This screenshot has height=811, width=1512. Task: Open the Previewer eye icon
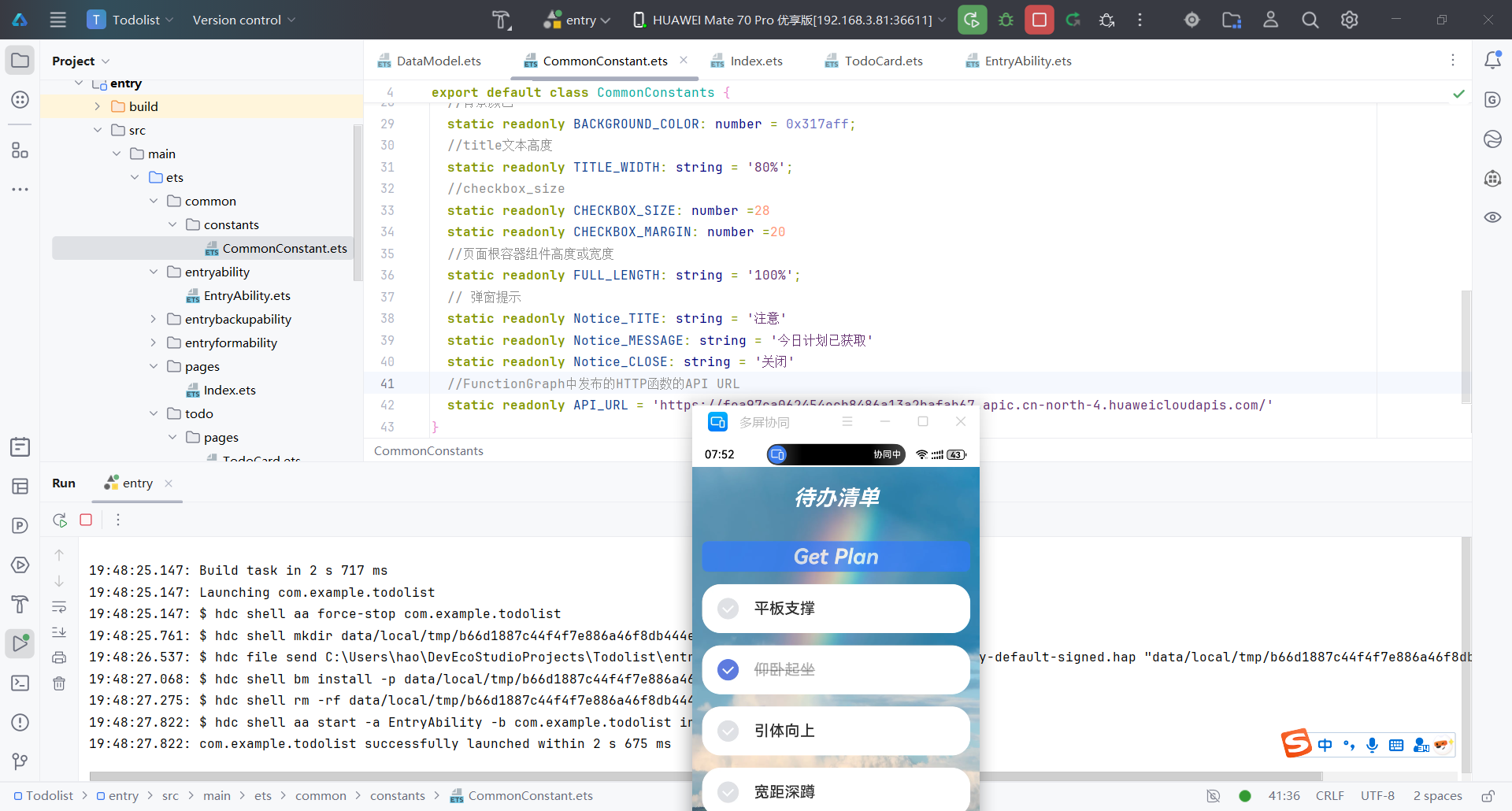[1492, 217]
